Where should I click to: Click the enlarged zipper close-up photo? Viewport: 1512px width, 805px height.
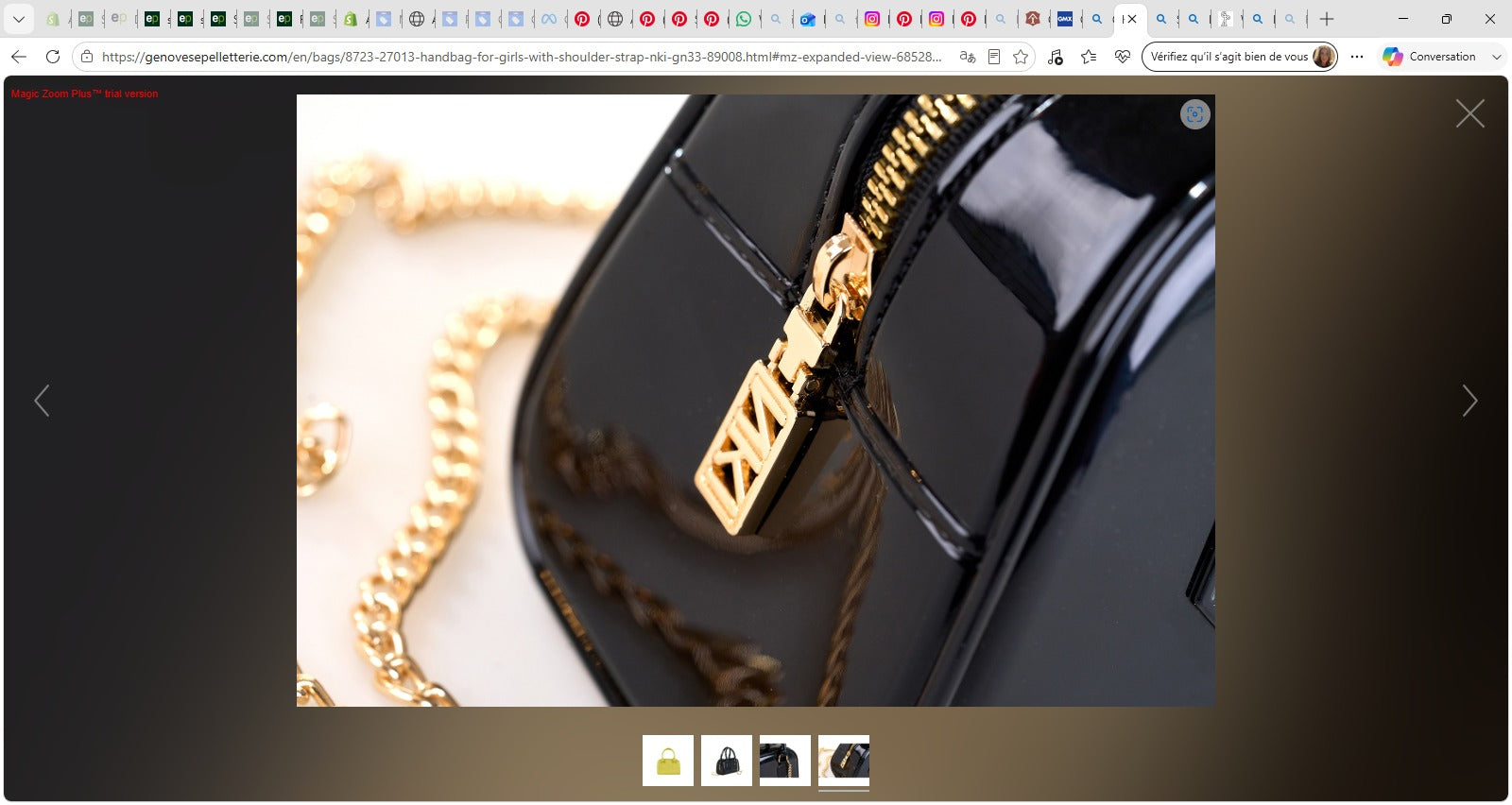pos(756,401)
